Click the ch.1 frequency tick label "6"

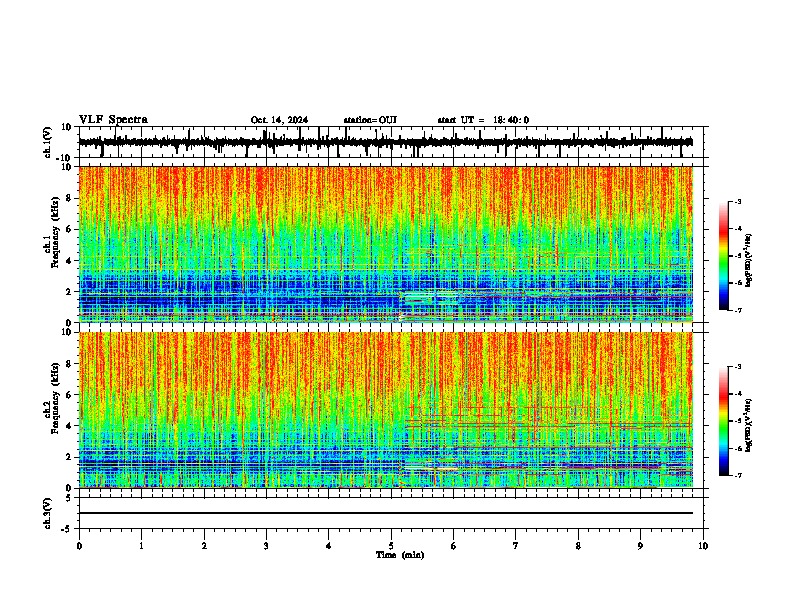(70, 229)
